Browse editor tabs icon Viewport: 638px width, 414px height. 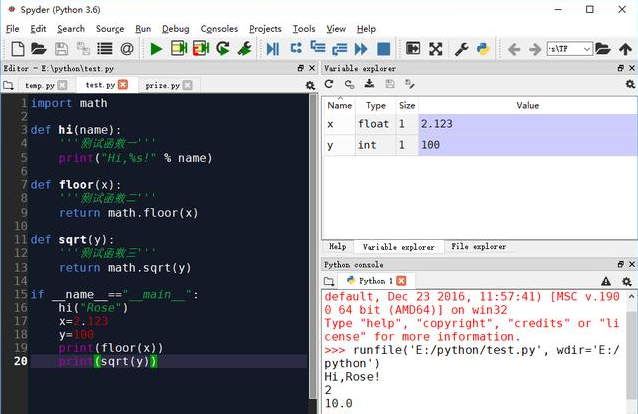(8, 85)
